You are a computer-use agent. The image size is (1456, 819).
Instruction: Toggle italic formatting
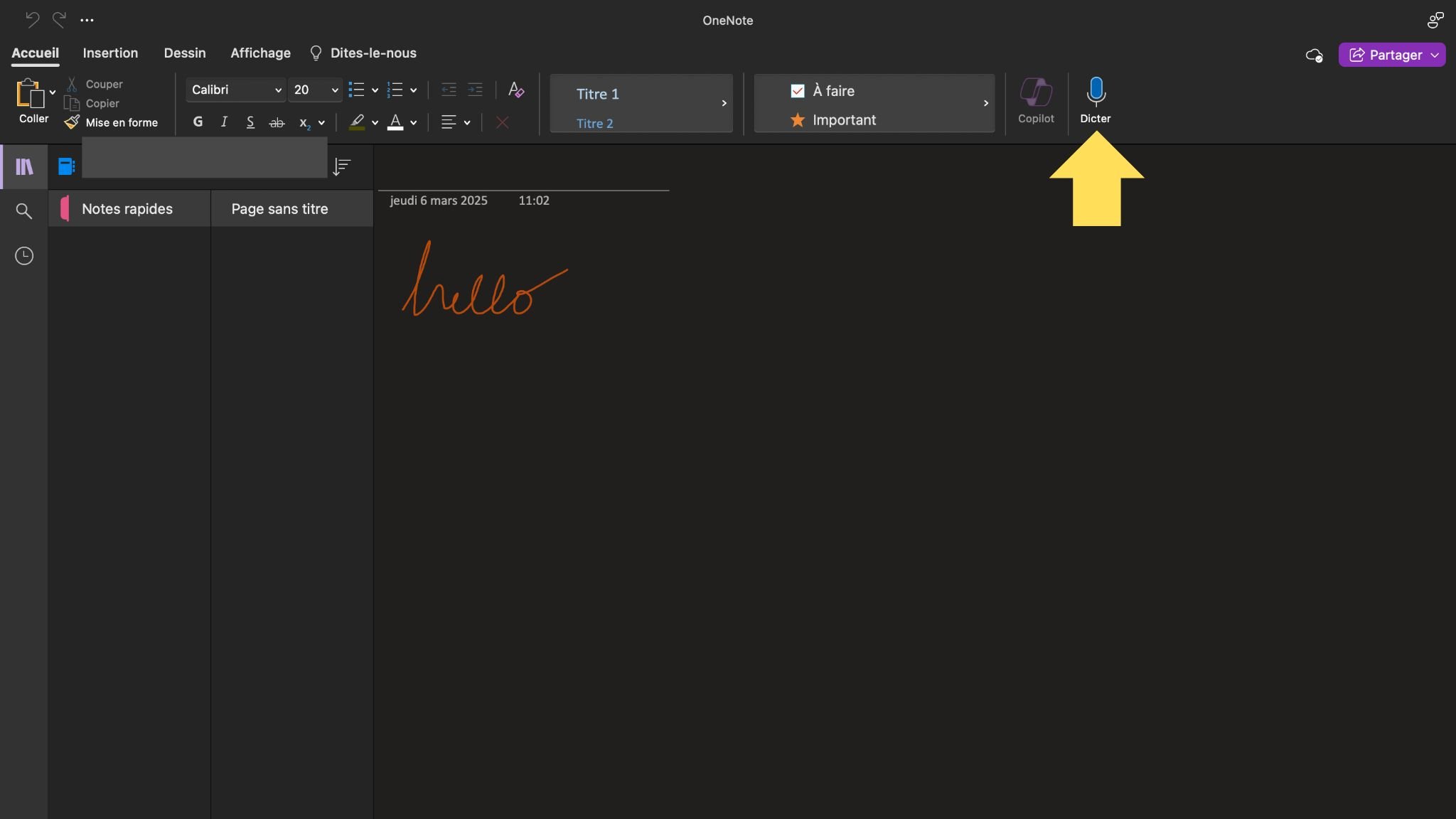223,122
